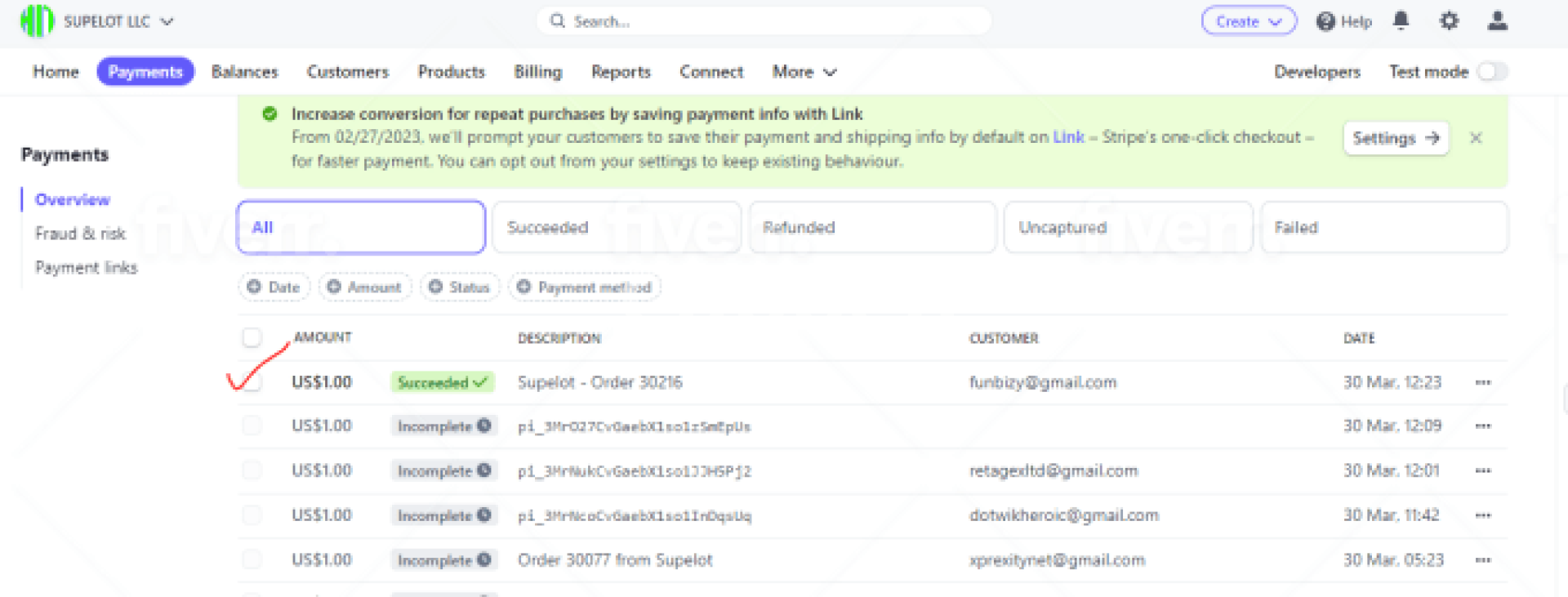
Task: Switch to the Succeeded payments tab
Action: (616, 228)
